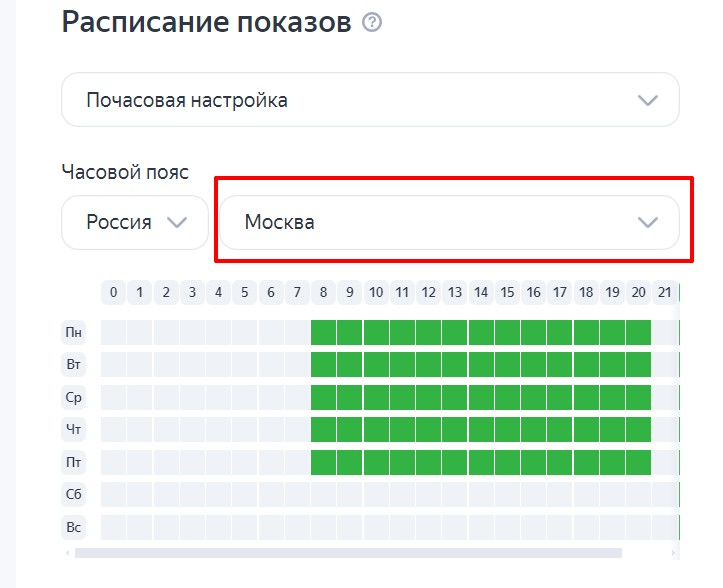Open the Почасовая настройка dropdown
This screenshot has height=588, width=723.
(x=370, y=99)
